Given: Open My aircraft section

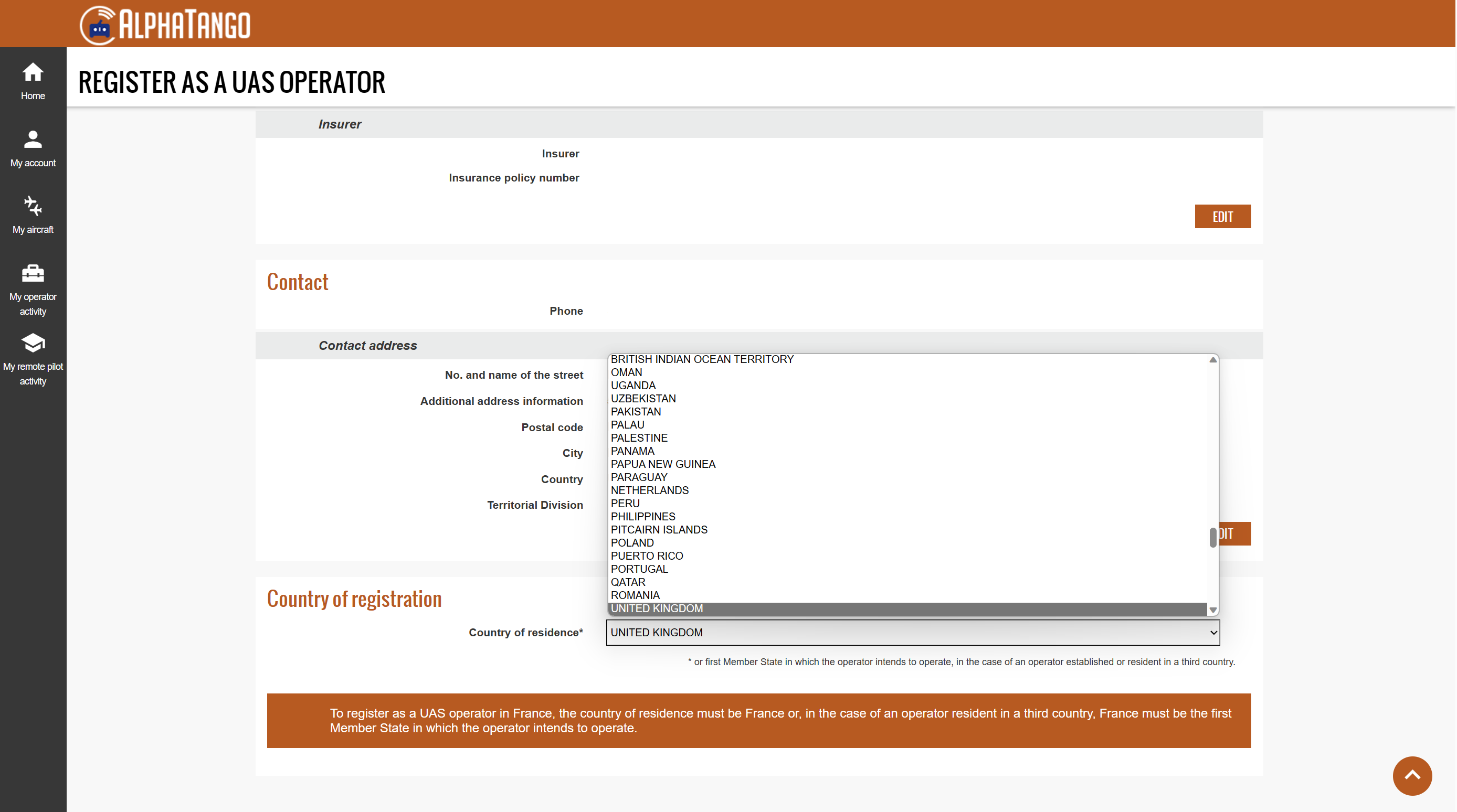Looking at the screenshot, I should point(33,216).
